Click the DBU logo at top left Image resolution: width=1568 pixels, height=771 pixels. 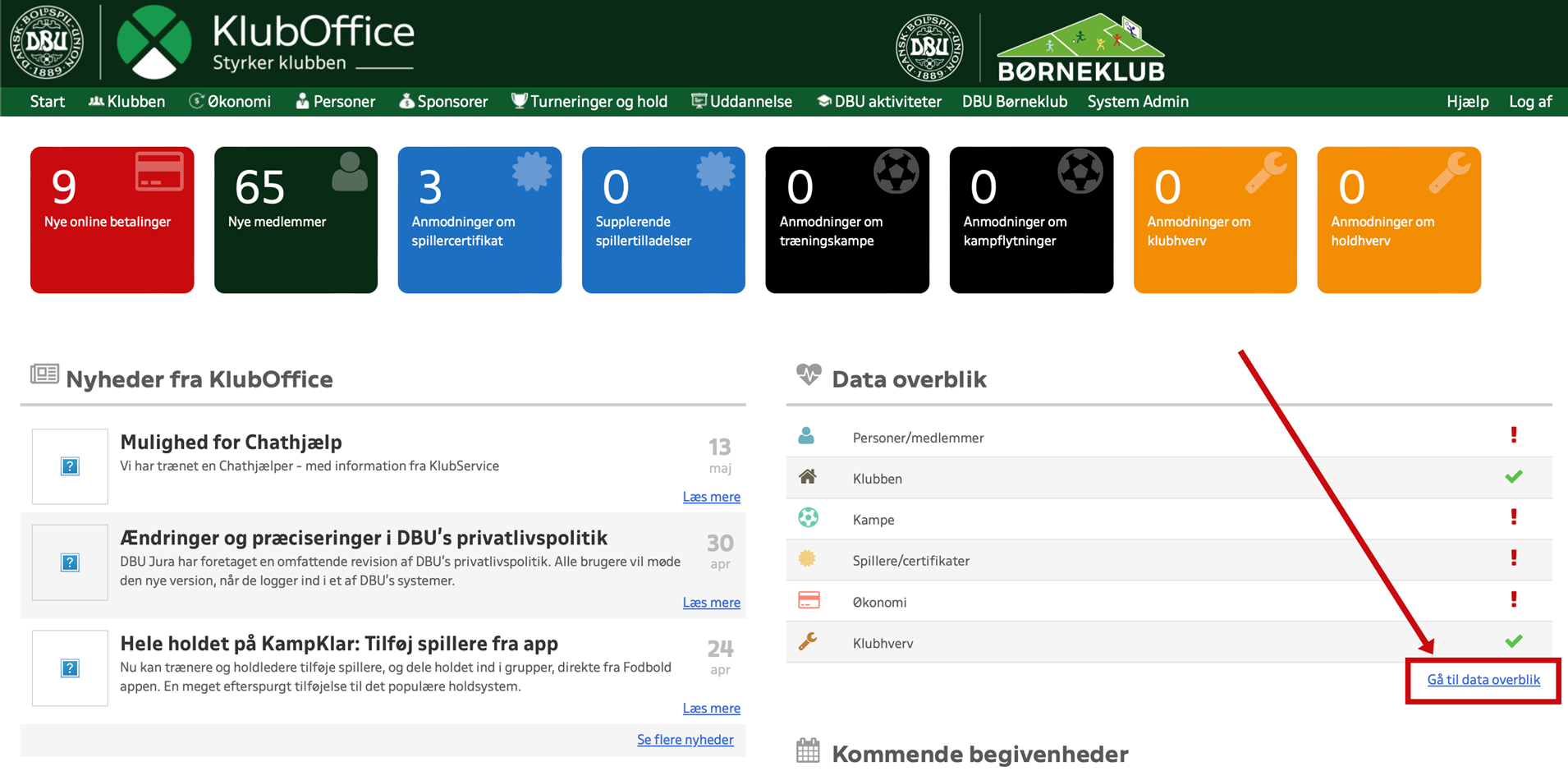(47, 43)
